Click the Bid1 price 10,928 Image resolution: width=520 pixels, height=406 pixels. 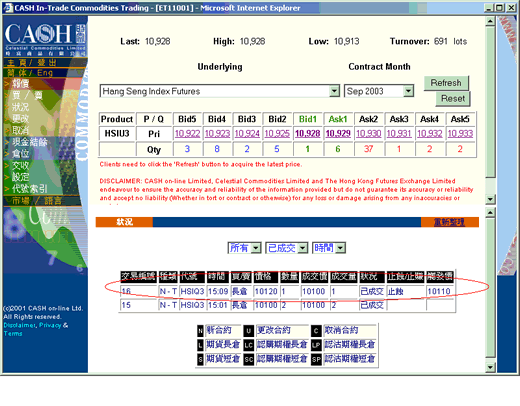(x=308, y=134)
